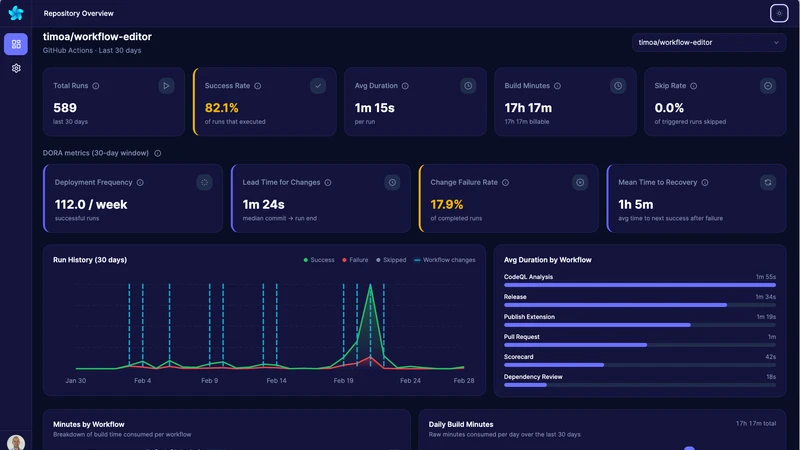The image size is (800, 450).
Task: Click the 1m 15s average duration value
Action: tap(374, 108)
